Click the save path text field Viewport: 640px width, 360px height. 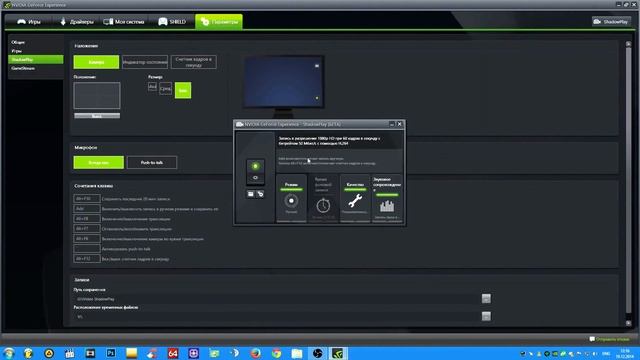(276, 299)
